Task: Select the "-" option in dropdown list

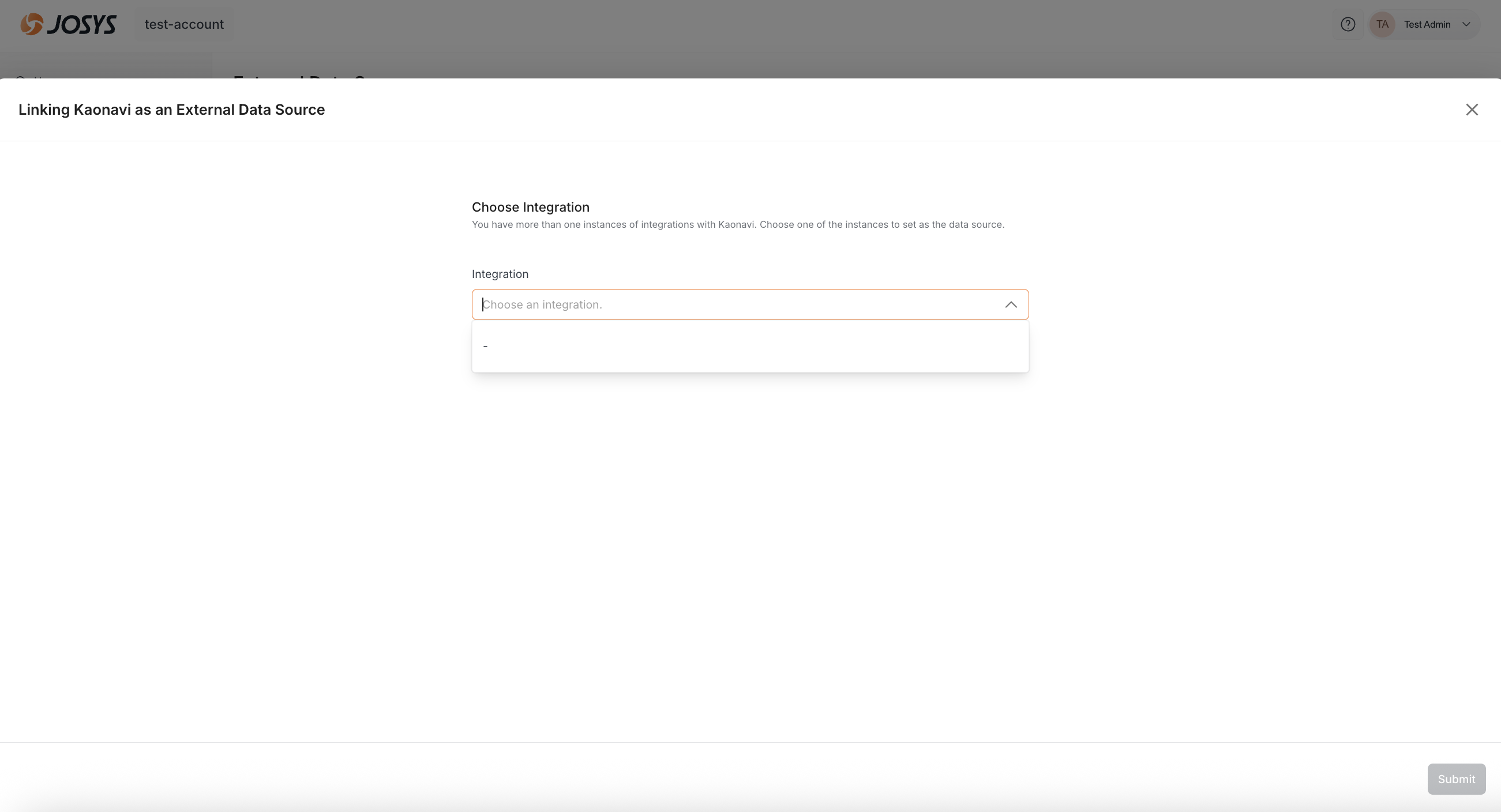Action: tap(485, 347)
